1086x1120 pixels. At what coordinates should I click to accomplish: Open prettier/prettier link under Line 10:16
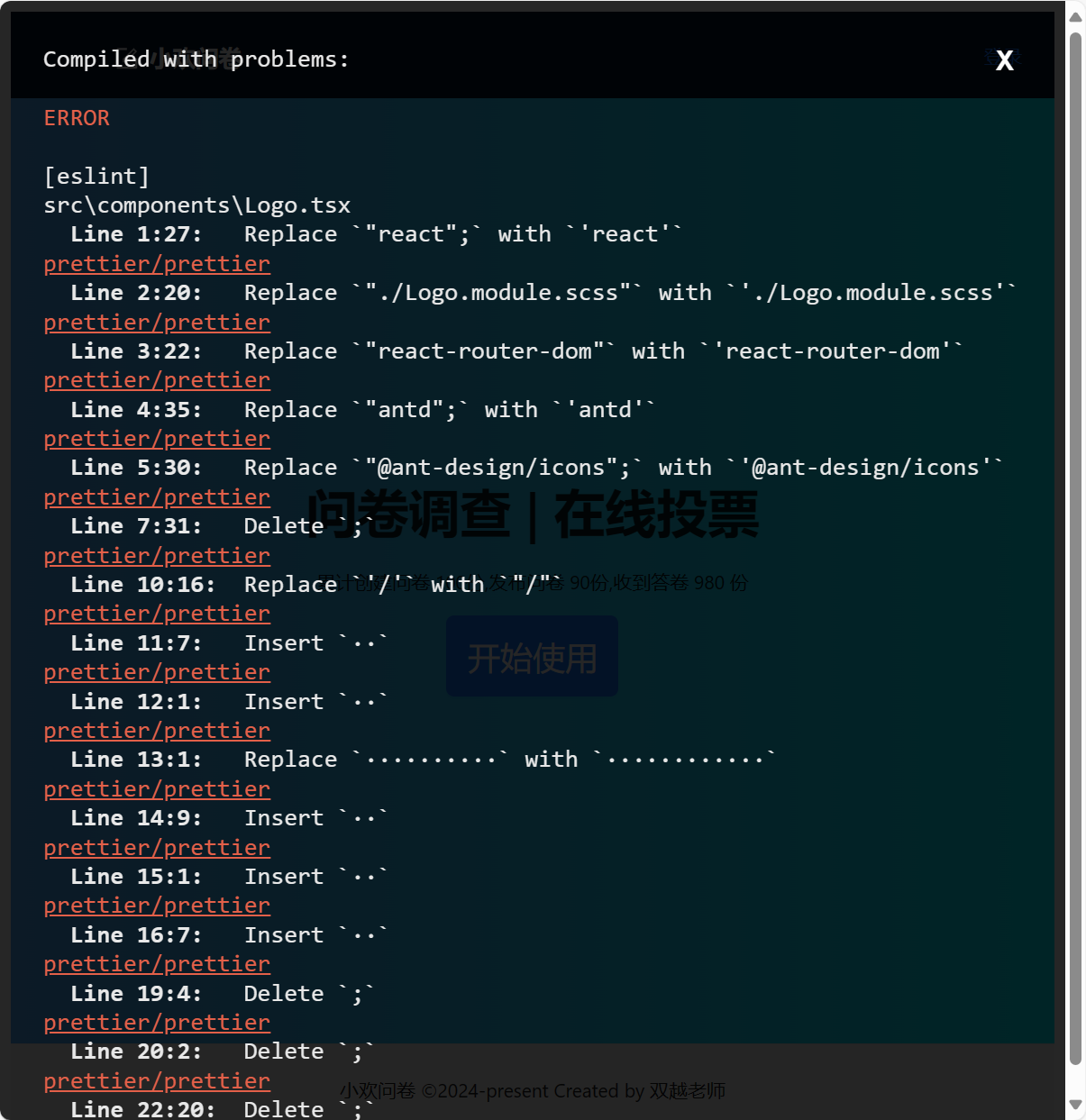pos(157,614)
